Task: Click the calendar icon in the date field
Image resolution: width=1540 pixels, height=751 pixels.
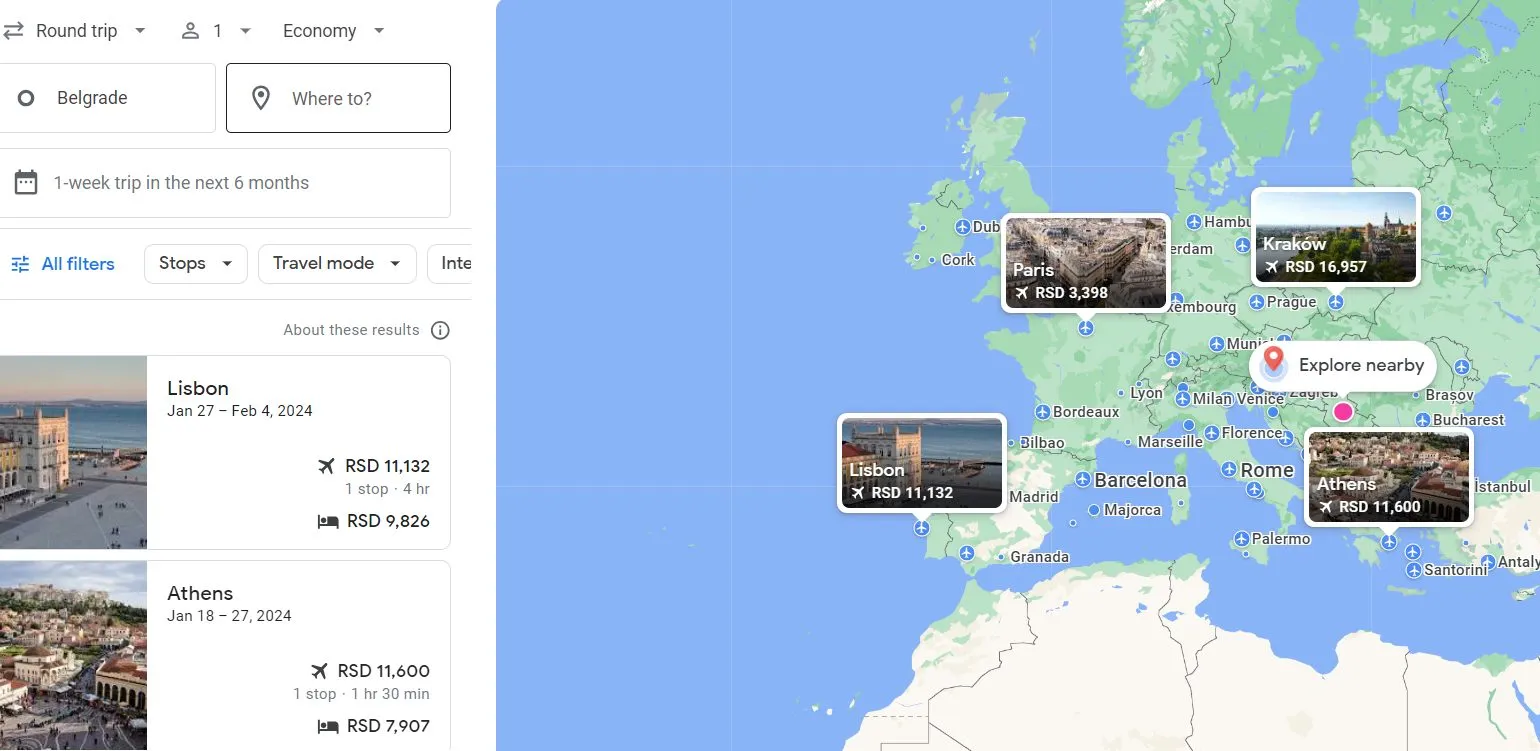Action: 26,182
